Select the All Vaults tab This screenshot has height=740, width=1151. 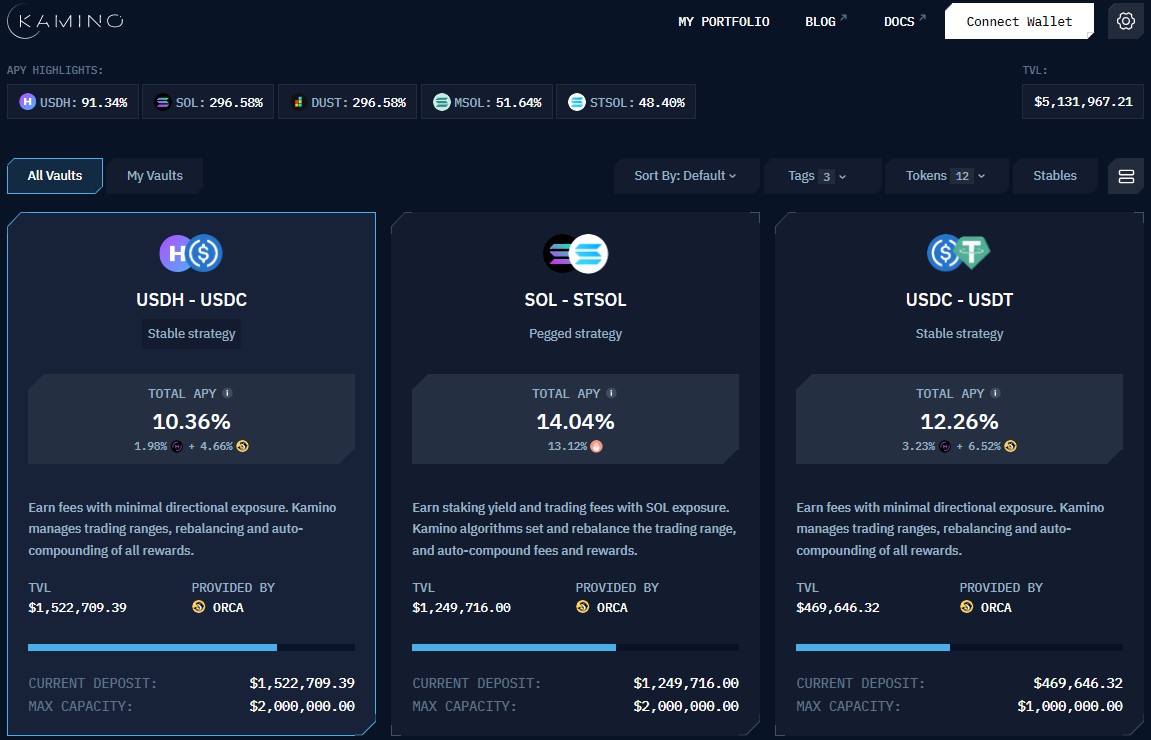[x=55, y=176]
